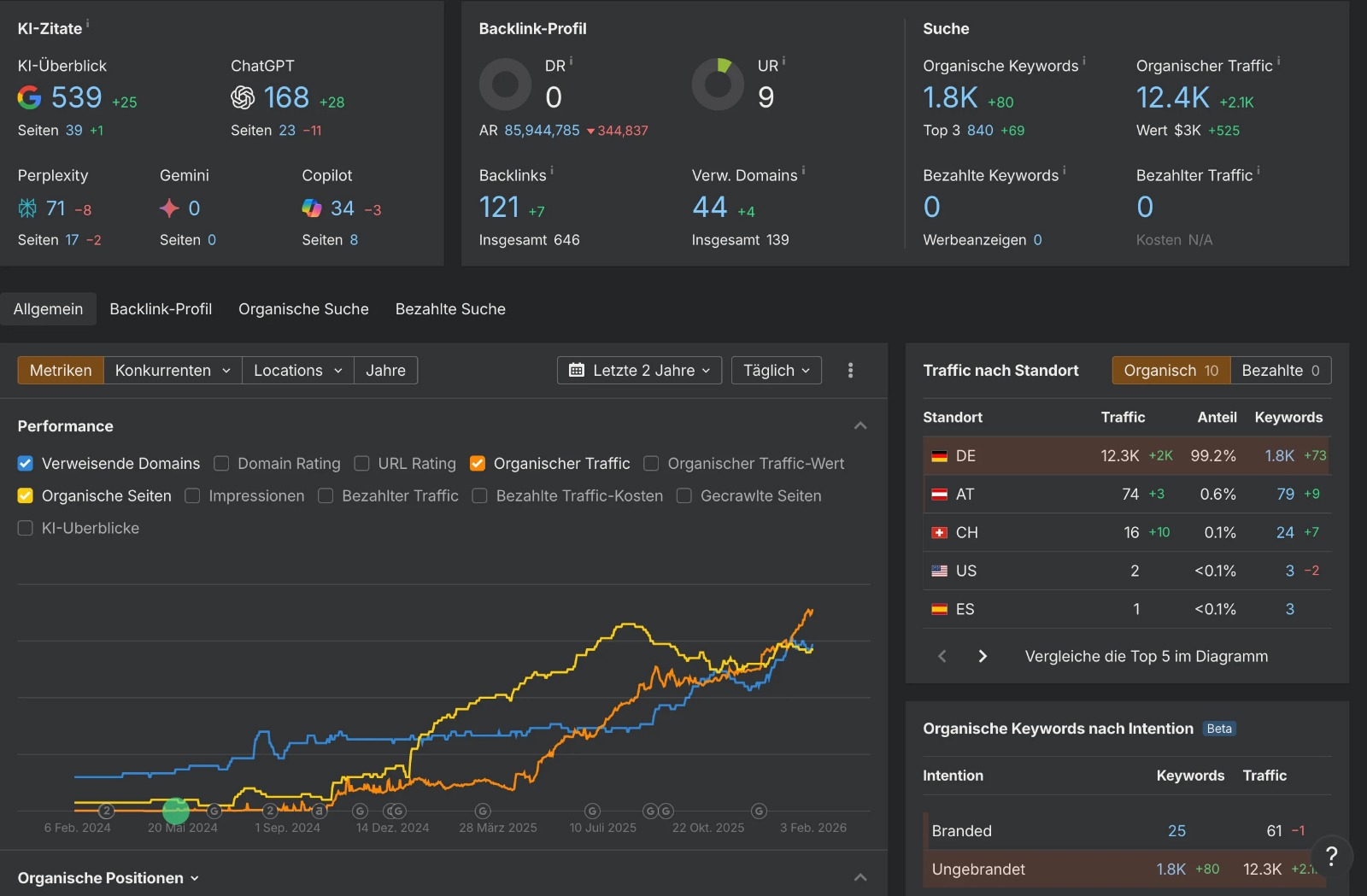Click the ChatGPT logo icon
Screen dimensions: 1367x896
pyautogui.click(x=243, y=97)
